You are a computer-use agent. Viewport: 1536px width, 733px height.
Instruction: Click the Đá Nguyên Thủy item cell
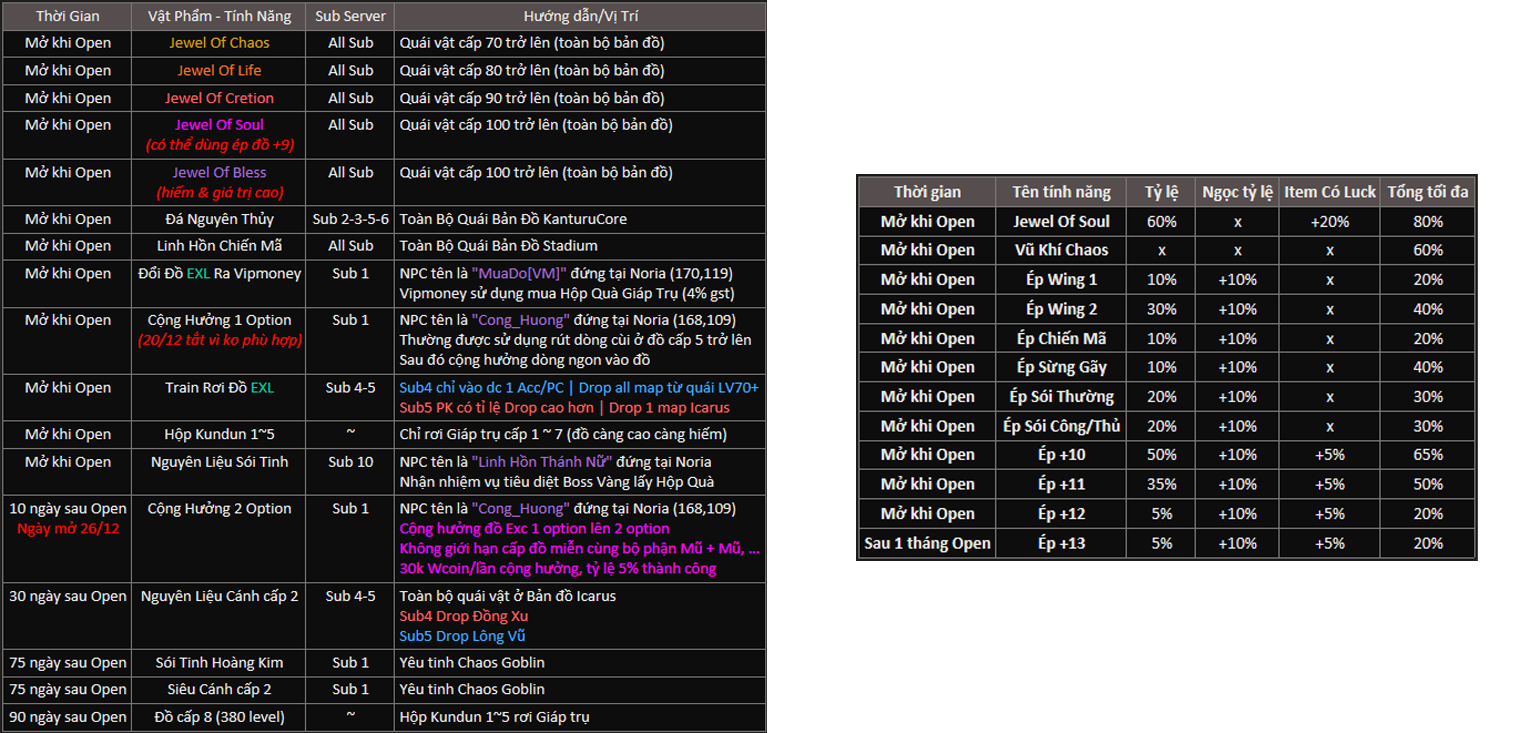pyautogui.click(x=219, y=219)
